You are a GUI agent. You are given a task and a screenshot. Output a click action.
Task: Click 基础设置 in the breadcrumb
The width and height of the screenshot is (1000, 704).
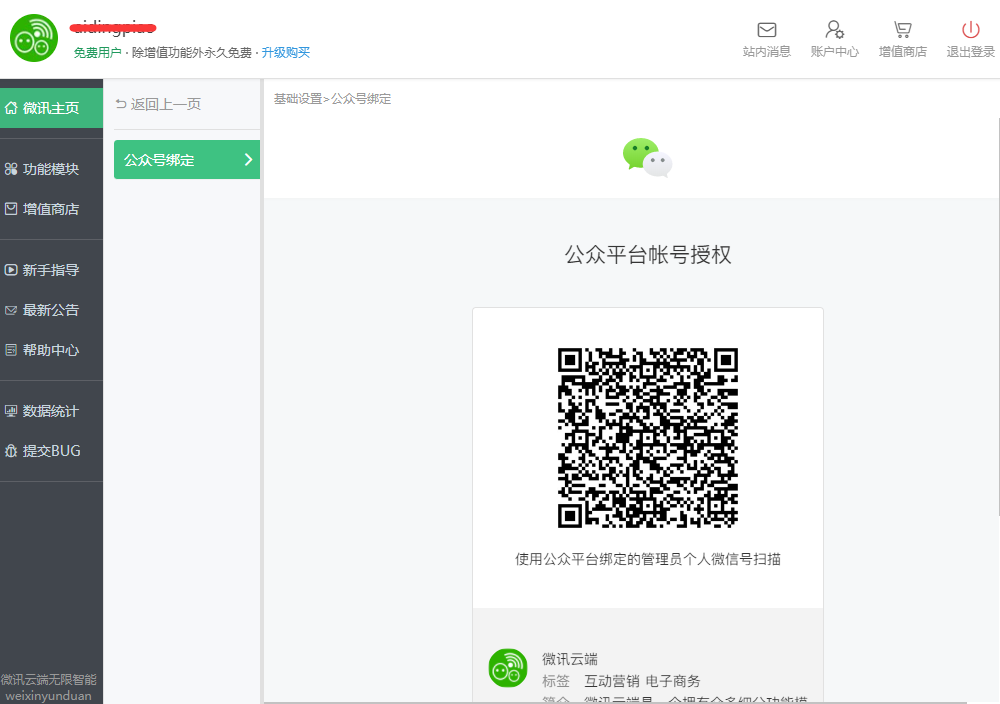point(298,99)
